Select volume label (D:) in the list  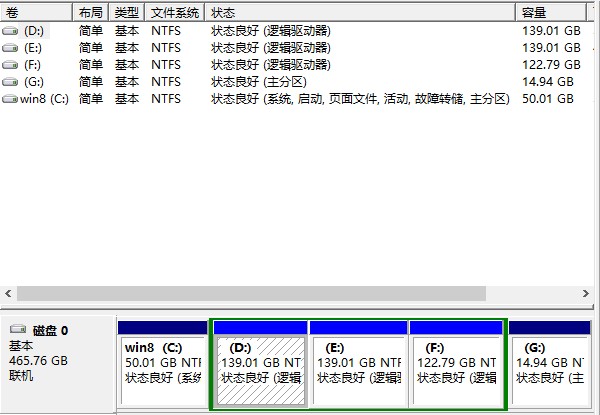pos(34,31)
